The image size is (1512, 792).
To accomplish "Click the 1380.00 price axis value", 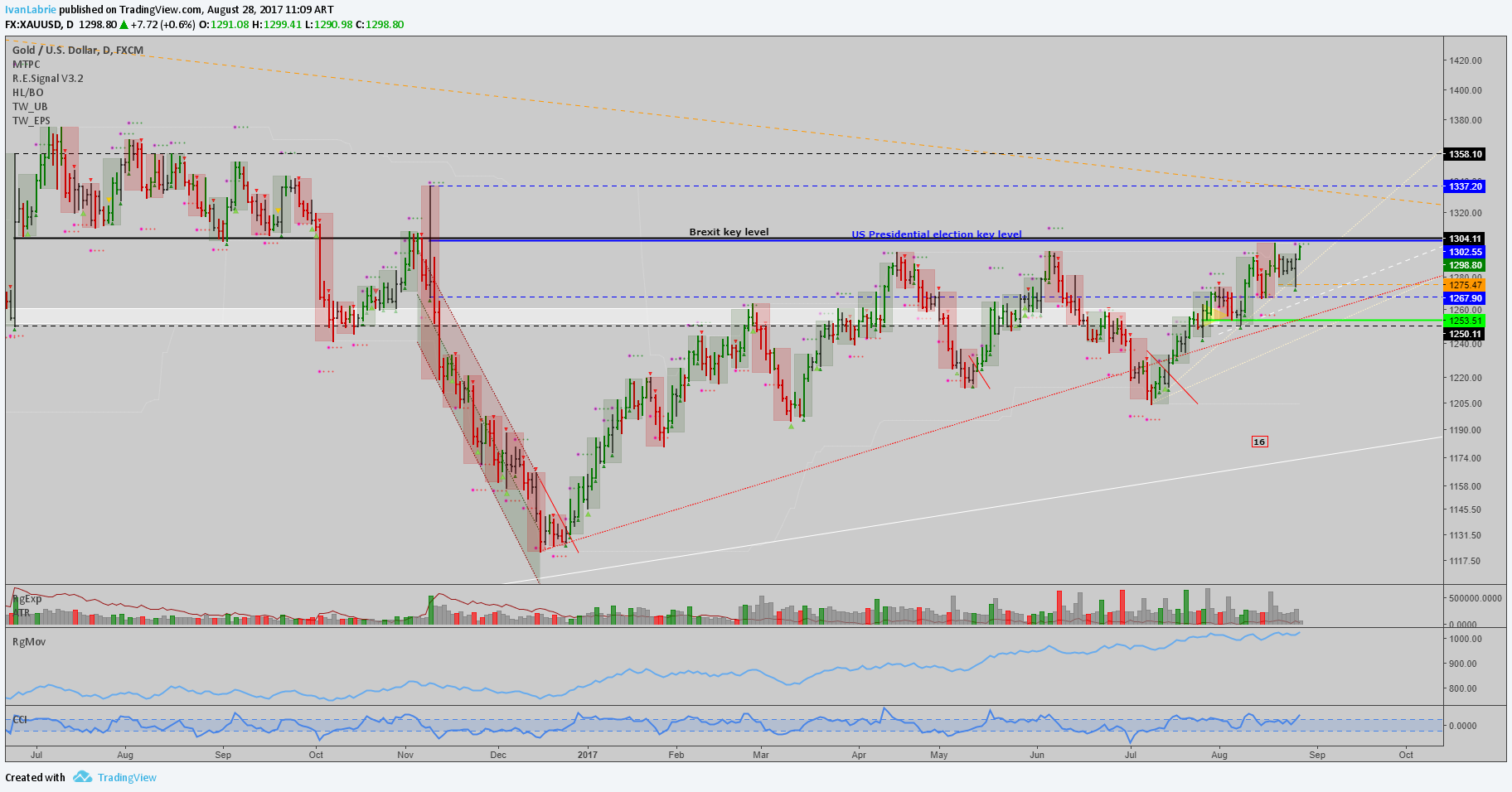I will (1466, 120).
